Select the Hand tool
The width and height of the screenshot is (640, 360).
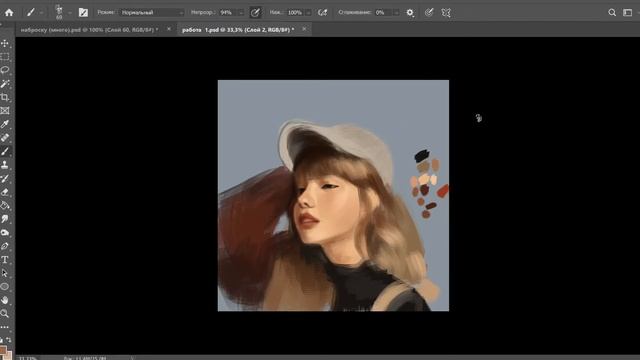coord(5,300)
